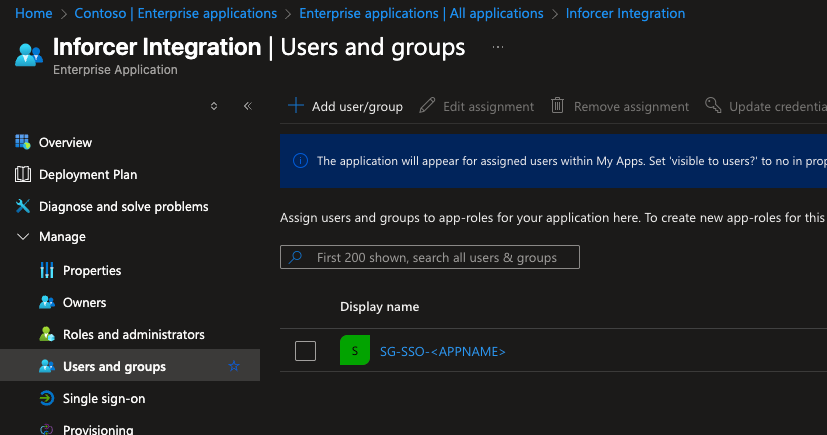Click the Roles and administrators icon
The height and width of the screenshot is (435, 827).
tap(46, 334)
